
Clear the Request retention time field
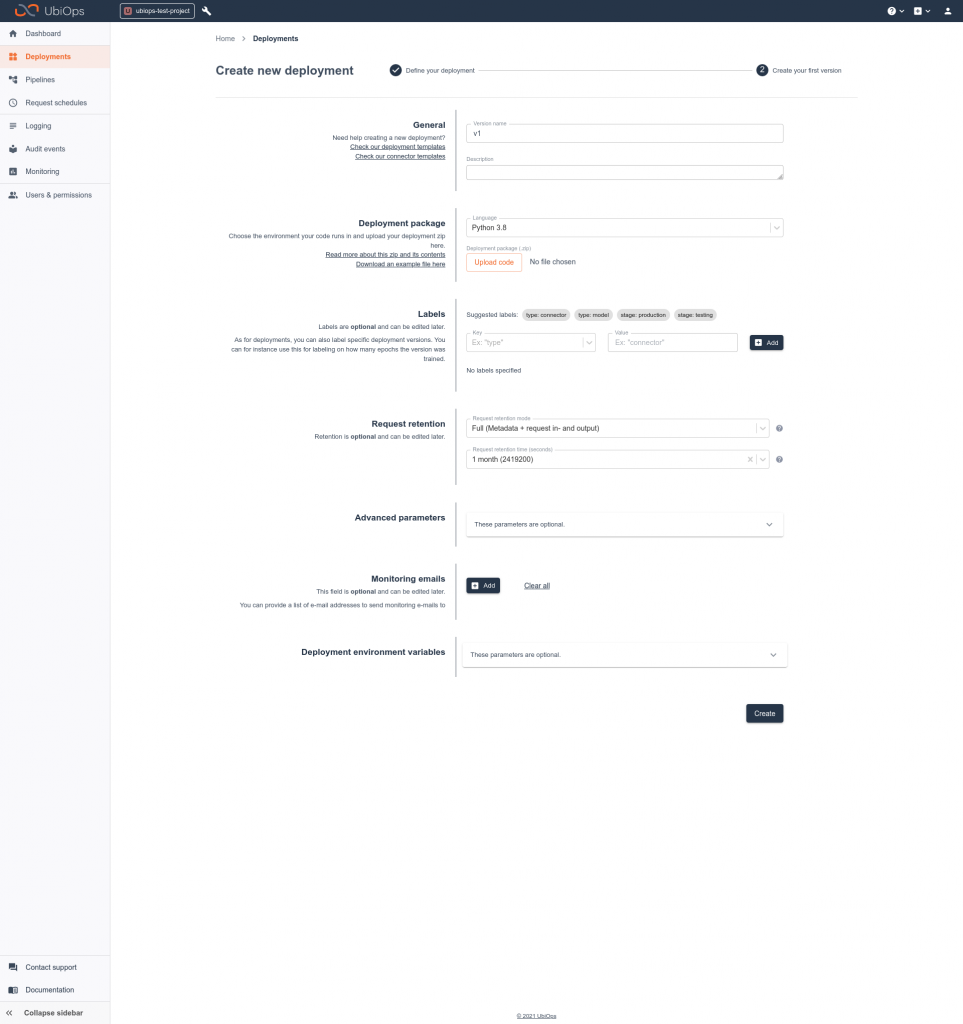click(x=750, y=458)
